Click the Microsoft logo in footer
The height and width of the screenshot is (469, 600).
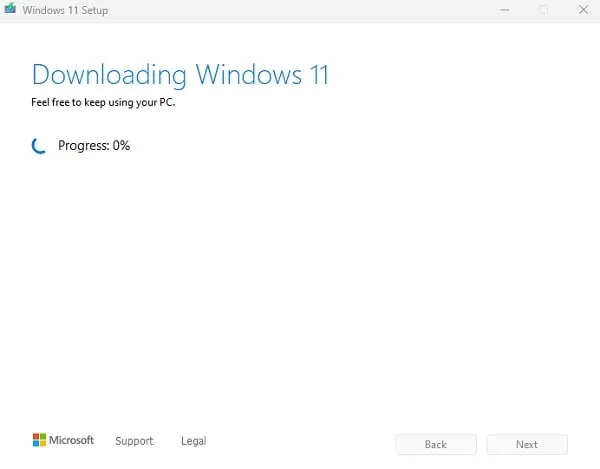[x=63, y=440]
